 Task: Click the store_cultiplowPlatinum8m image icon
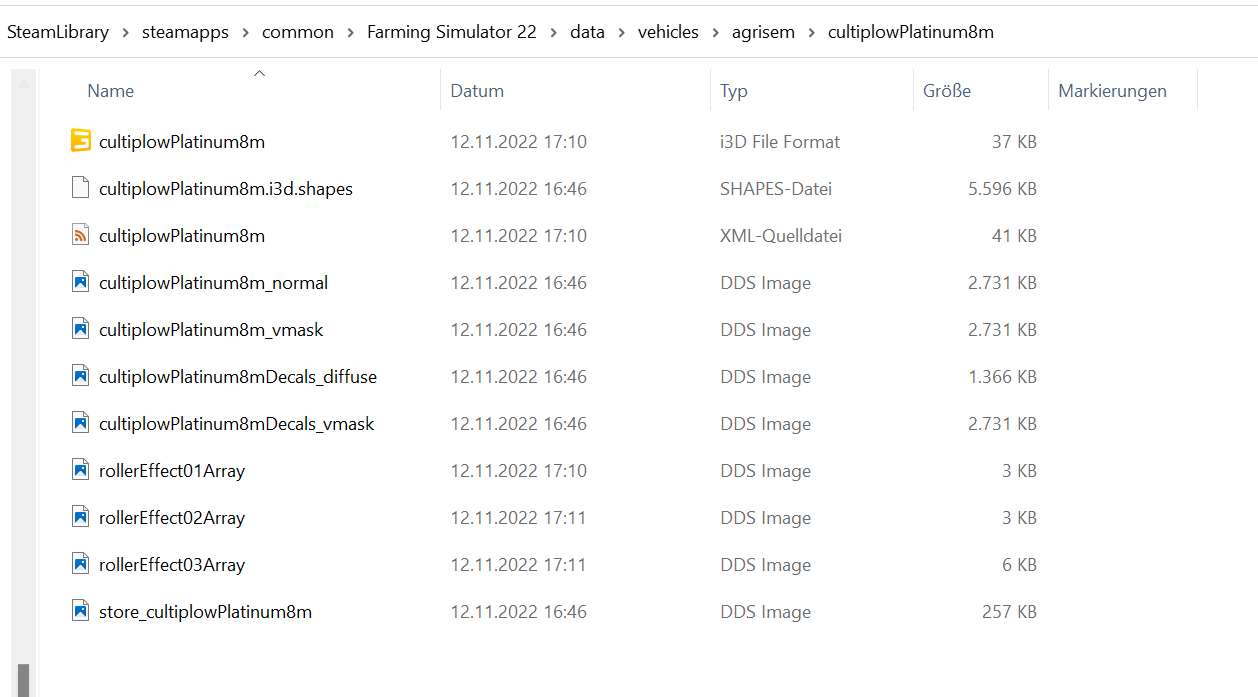click(x=80, y=611)
